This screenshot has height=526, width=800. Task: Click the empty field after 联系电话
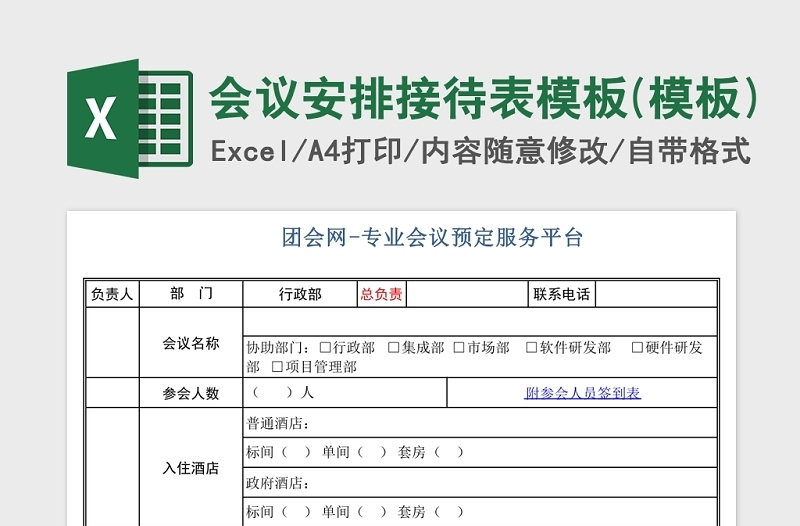(656, 294)
